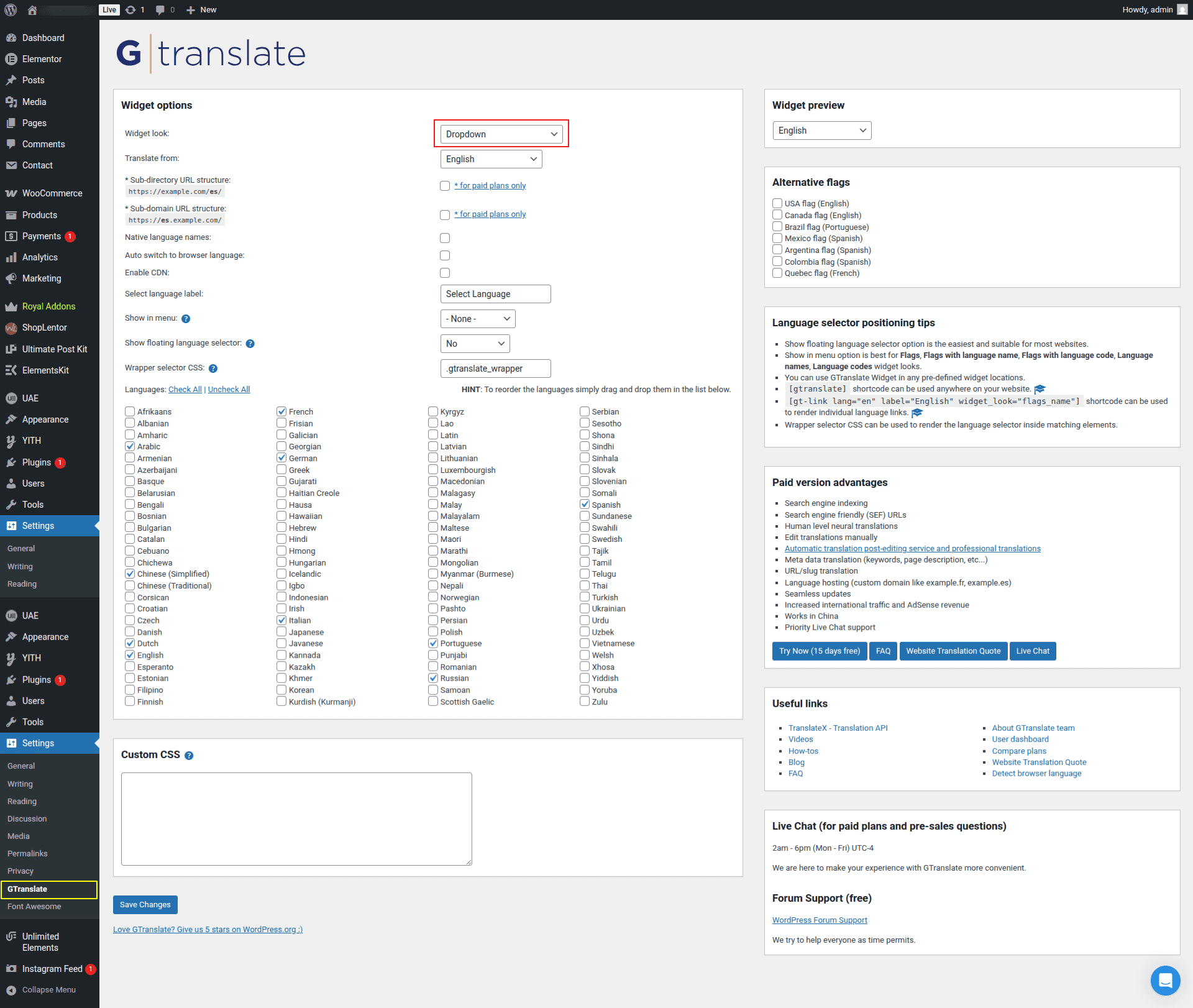Open the updates icon in admin bar
Screen dimensions: 1193x1008
pos(131,9)
